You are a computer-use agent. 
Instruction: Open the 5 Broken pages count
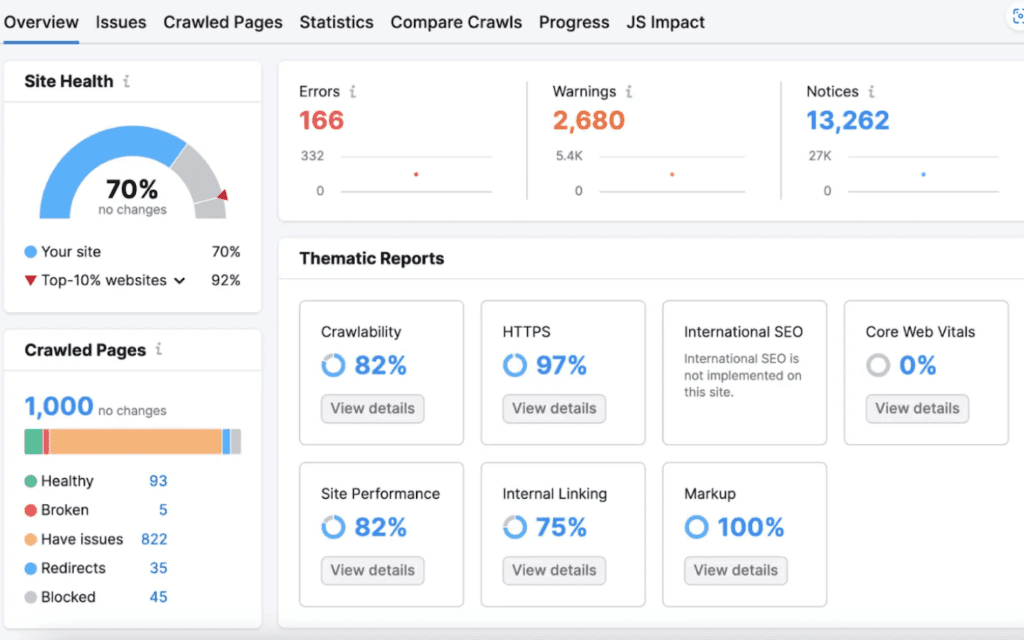(x=163, y=510)
